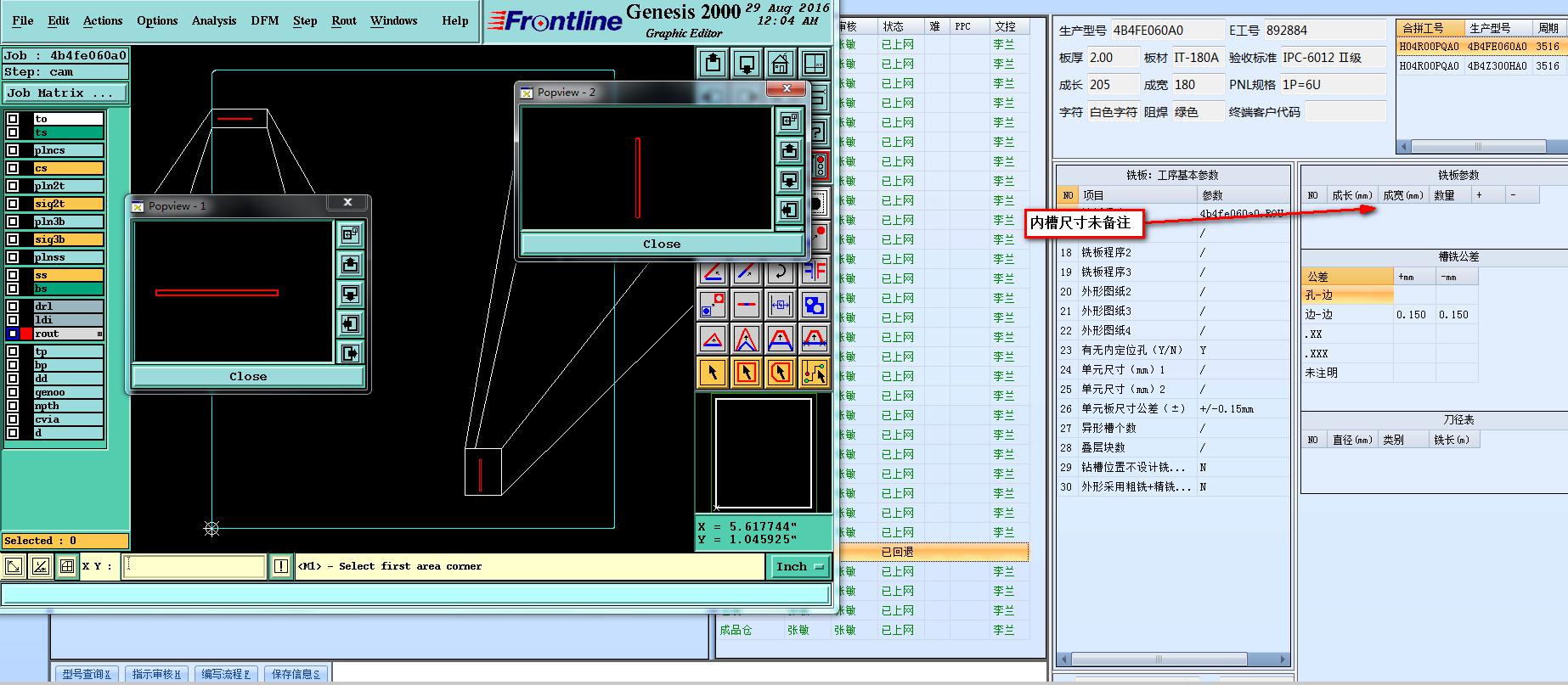Click the 已回退 status row
This screenshot has height=685, width=1568.
click(x=934, y=552)
